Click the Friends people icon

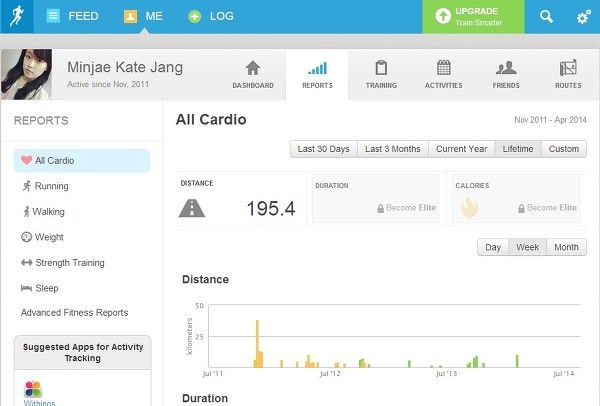pos(506,68)
